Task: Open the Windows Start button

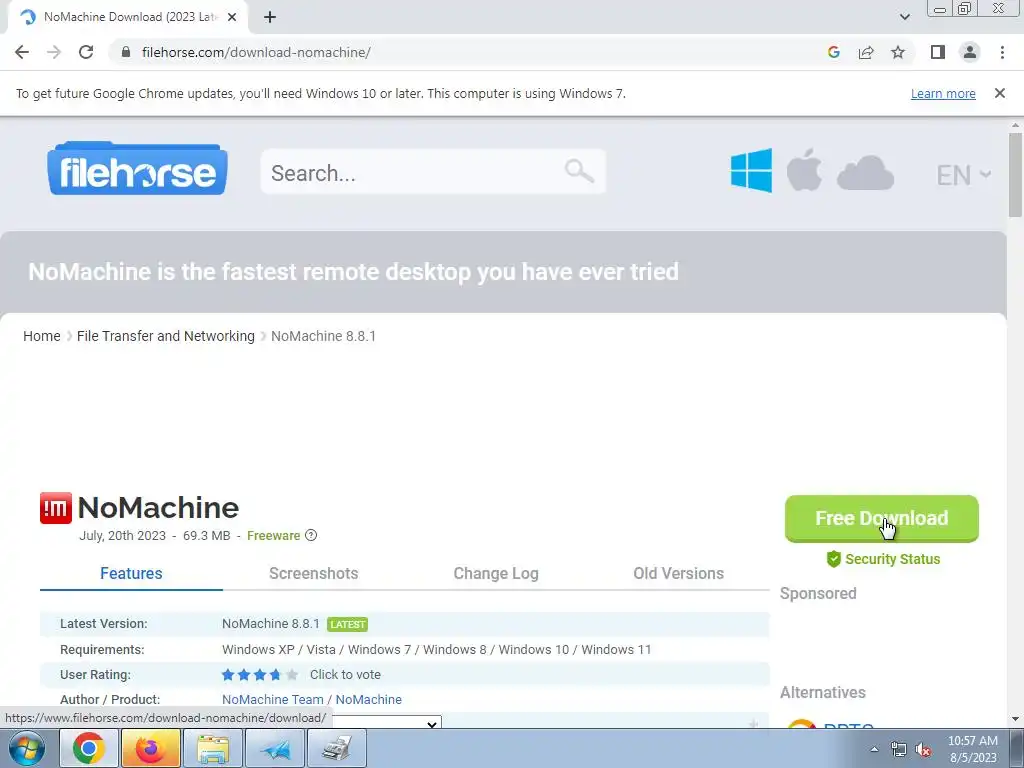Action: tap(27, 748)
